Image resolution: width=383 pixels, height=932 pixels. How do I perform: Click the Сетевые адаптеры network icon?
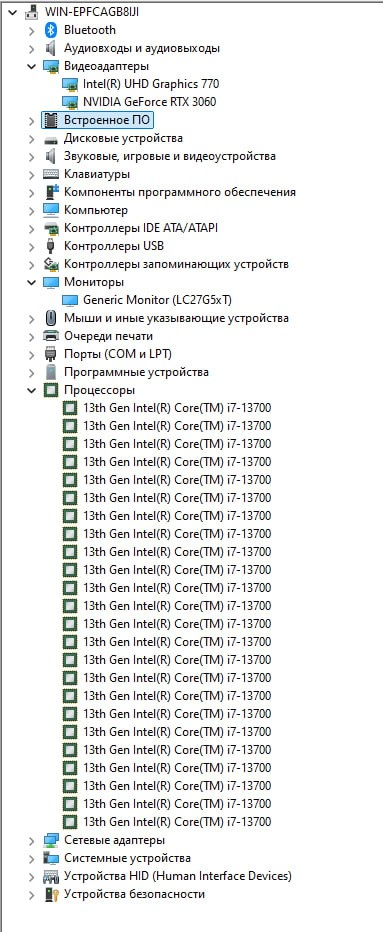(x=51, y=840)
